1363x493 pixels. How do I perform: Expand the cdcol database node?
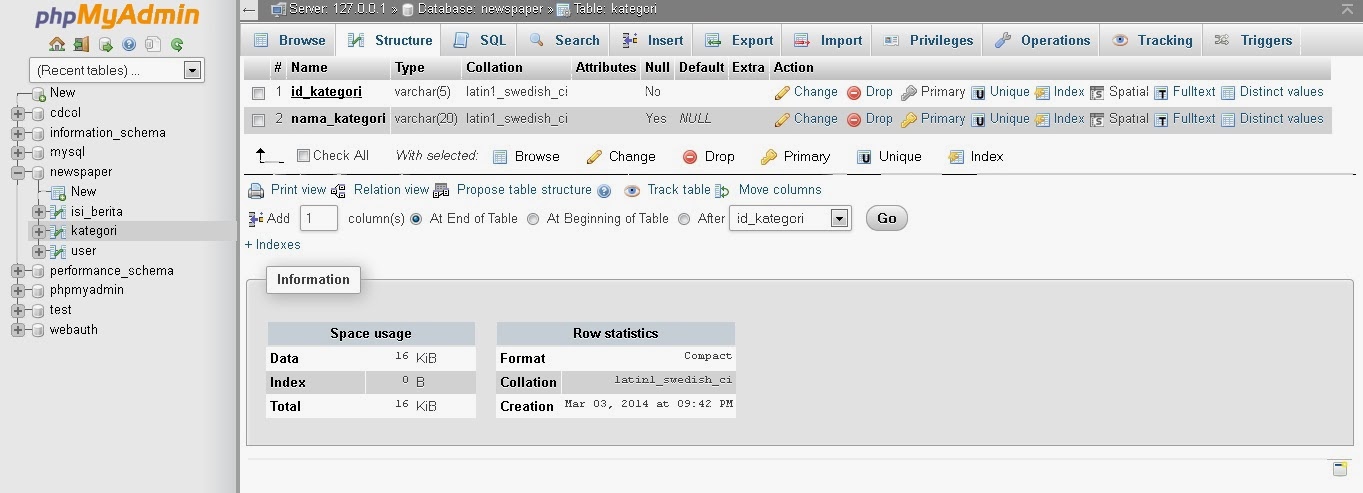18,113
